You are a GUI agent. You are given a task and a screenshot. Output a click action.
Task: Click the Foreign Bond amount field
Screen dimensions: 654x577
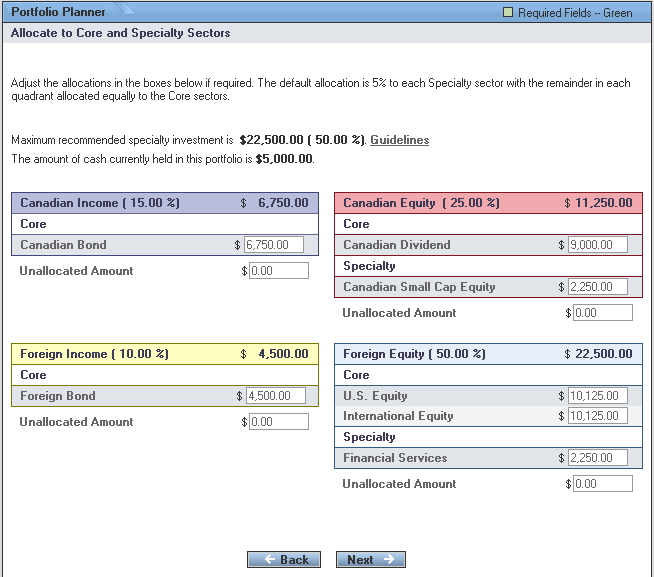[x=274, y=396]
